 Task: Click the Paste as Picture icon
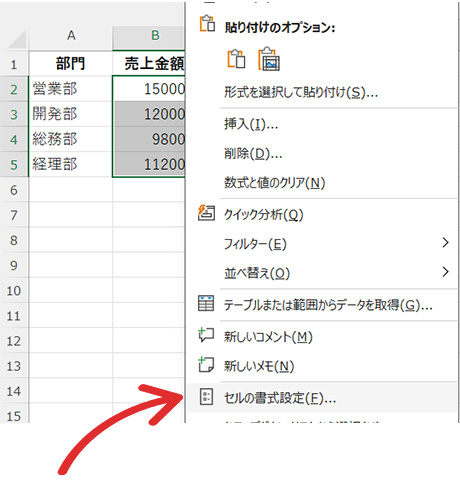269,59
